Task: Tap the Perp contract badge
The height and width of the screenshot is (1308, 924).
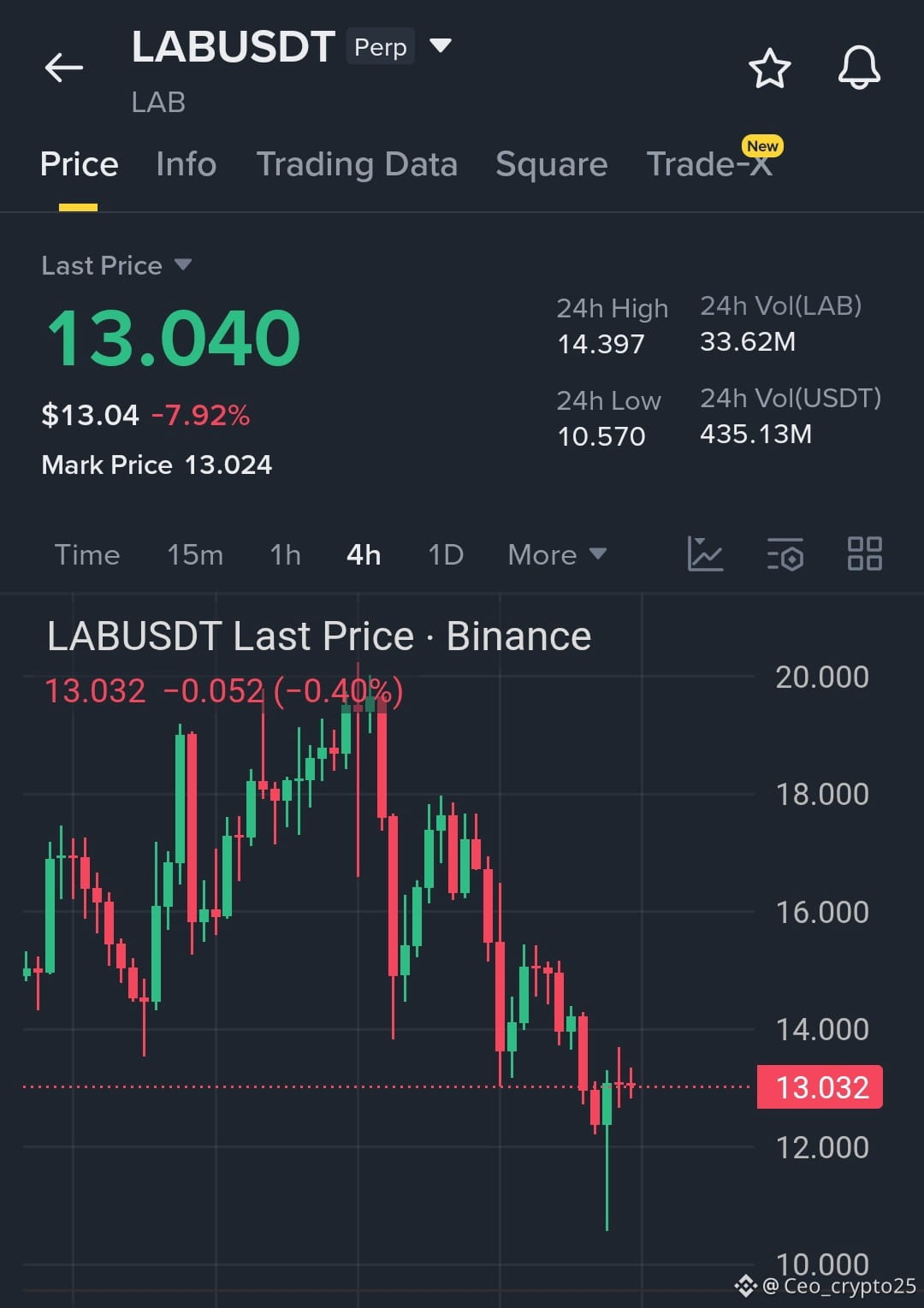Action: [x=381, y=46]
